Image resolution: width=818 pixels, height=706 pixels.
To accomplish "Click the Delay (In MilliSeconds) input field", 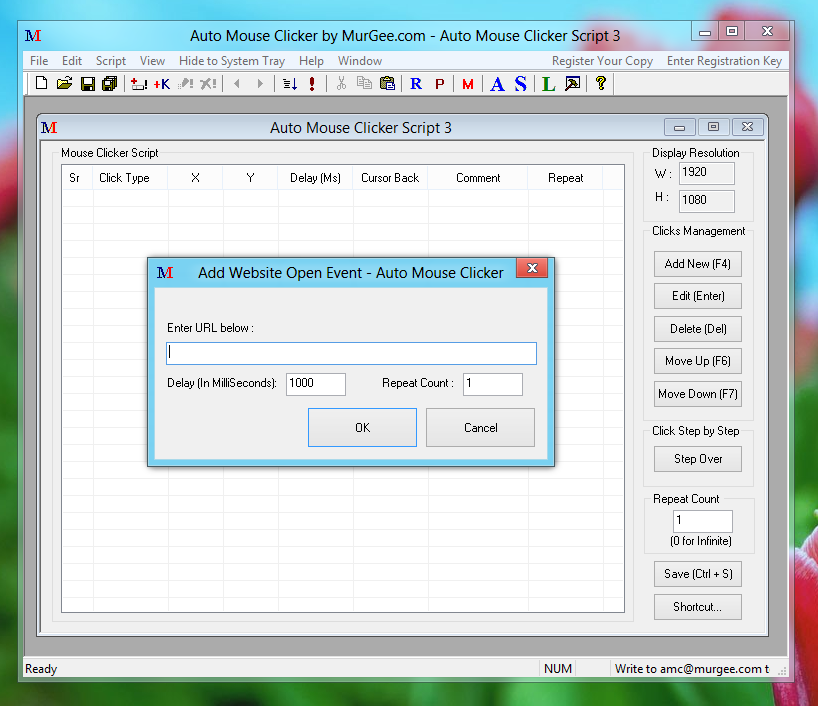I will click(315, 384).
